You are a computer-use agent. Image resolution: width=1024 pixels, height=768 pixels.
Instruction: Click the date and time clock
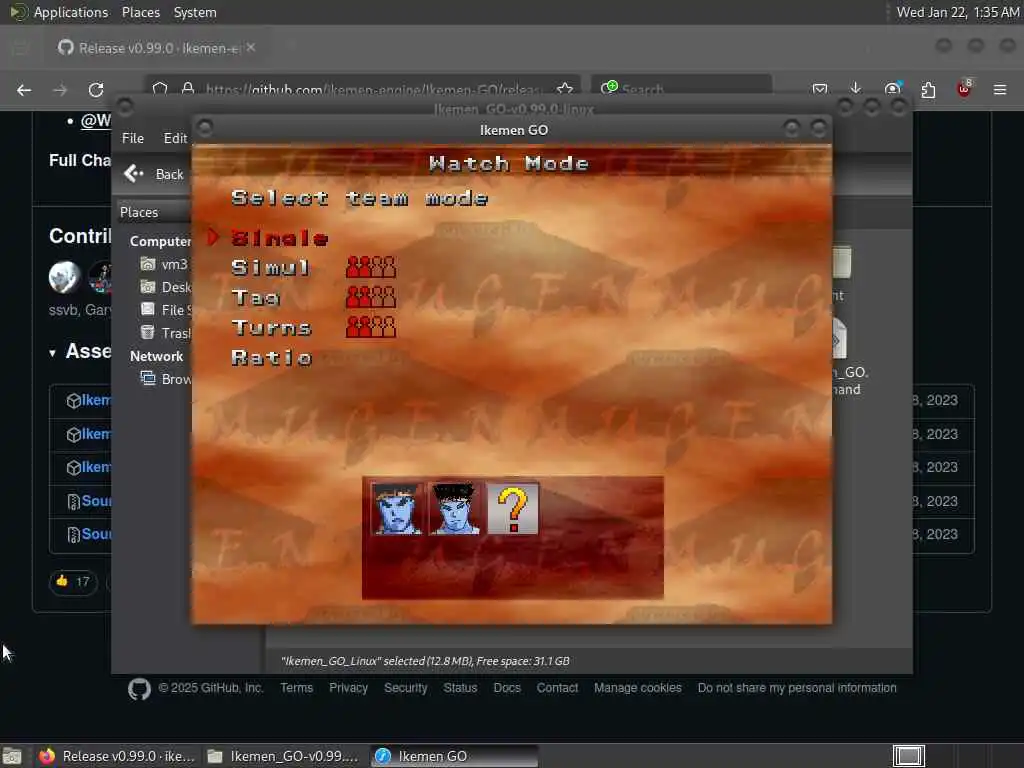click(957, 12)
